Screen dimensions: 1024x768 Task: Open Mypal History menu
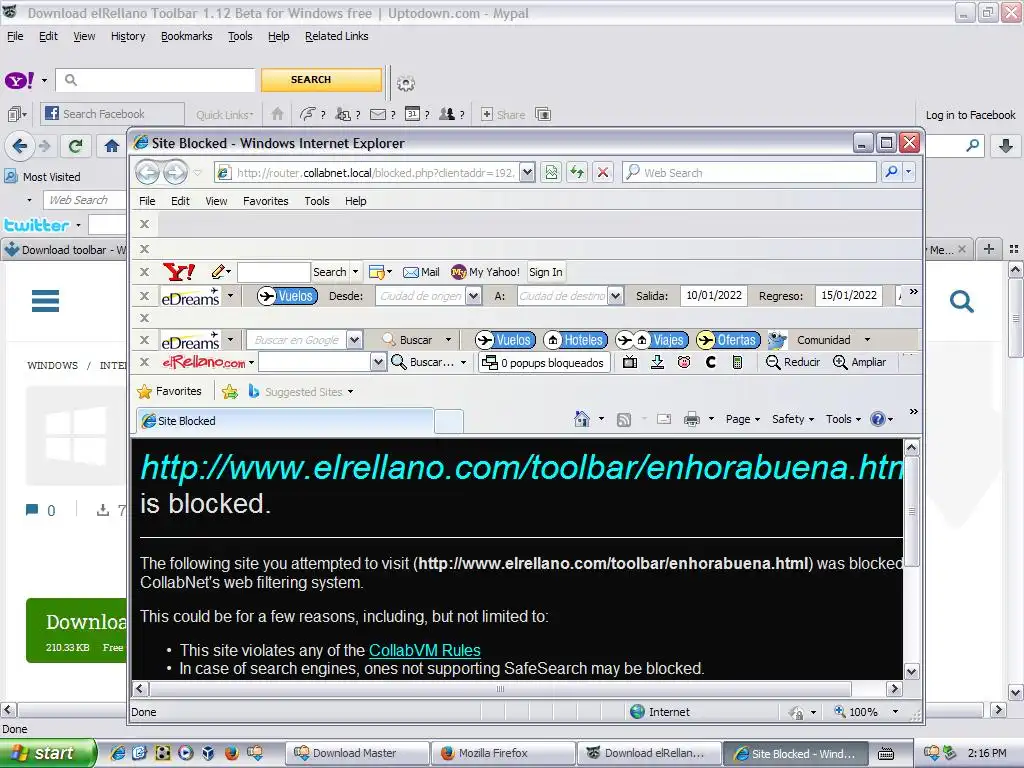tap(128, 37)
